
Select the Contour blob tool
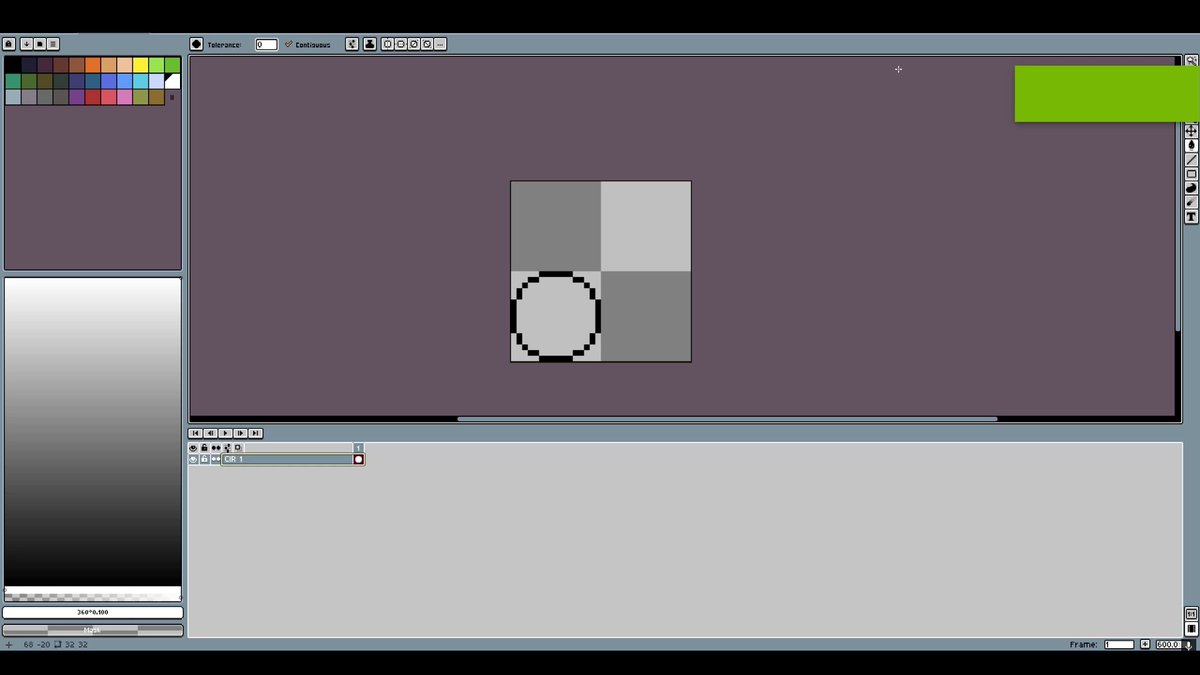pyautogui.click(x=1191, y=188)
